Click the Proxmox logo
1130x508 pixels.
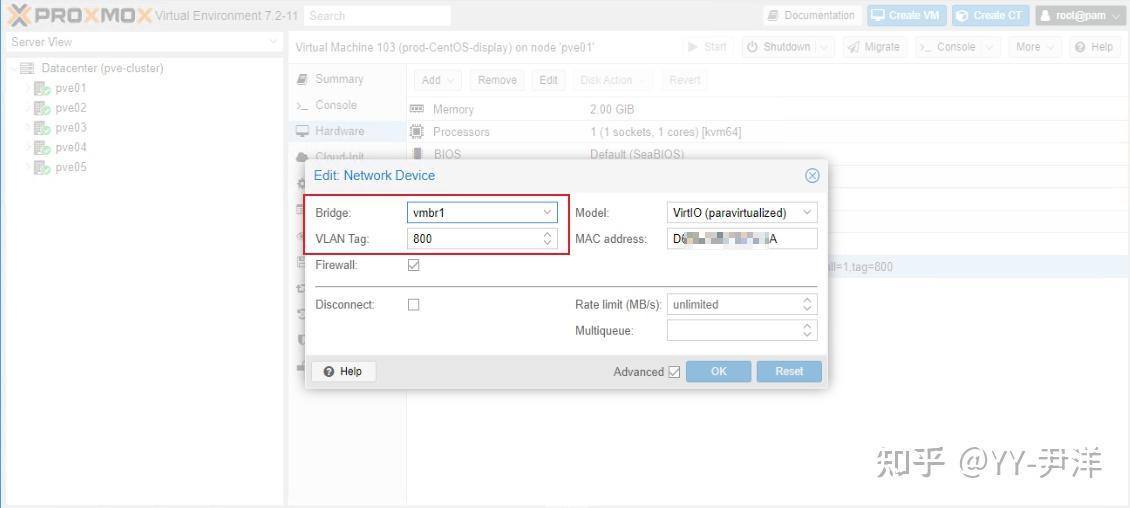(79, 15)
